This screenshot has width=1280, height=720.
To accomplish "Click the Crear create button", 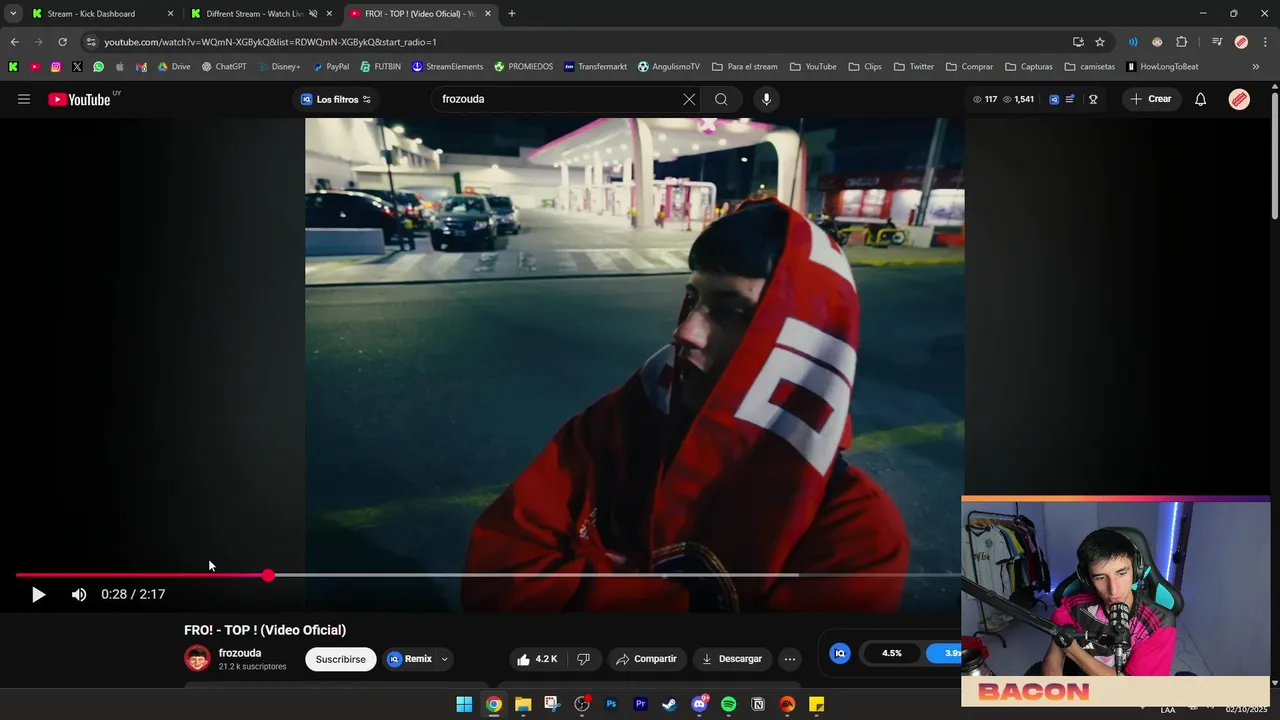I will point(1151,99).
